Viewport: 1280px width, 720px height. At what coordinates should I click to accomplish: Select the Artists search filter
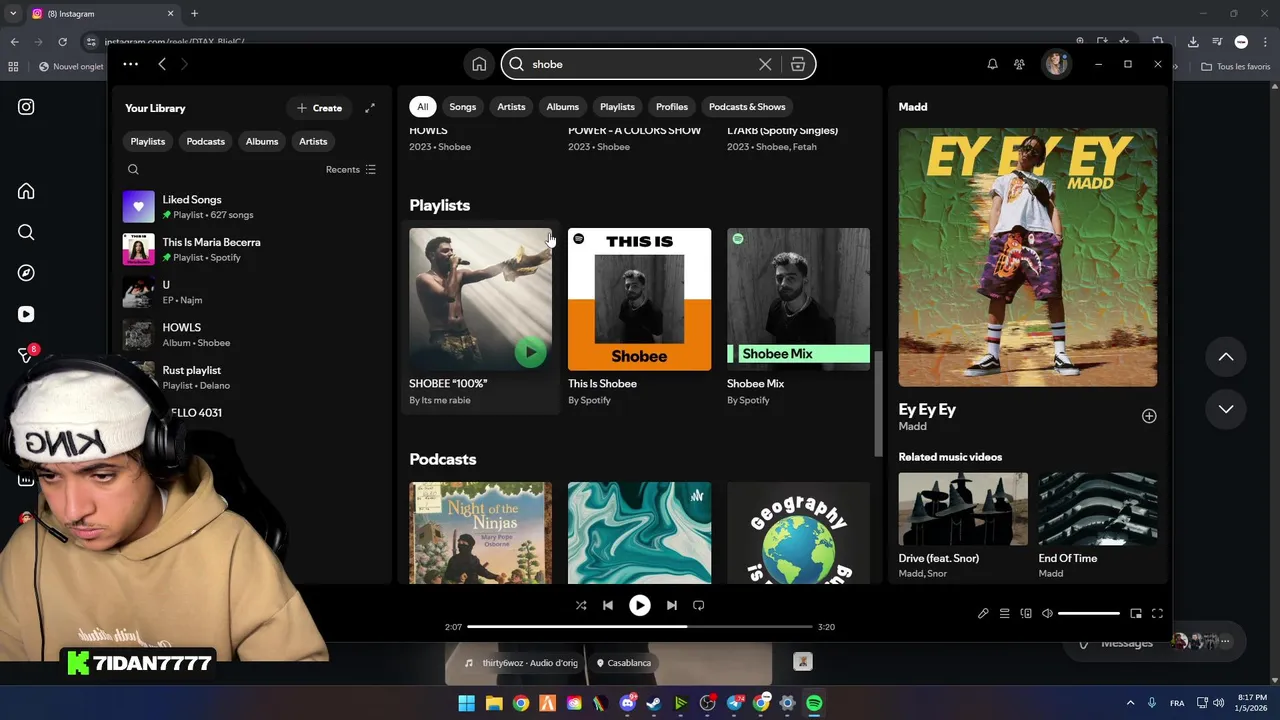click(511, 107)
